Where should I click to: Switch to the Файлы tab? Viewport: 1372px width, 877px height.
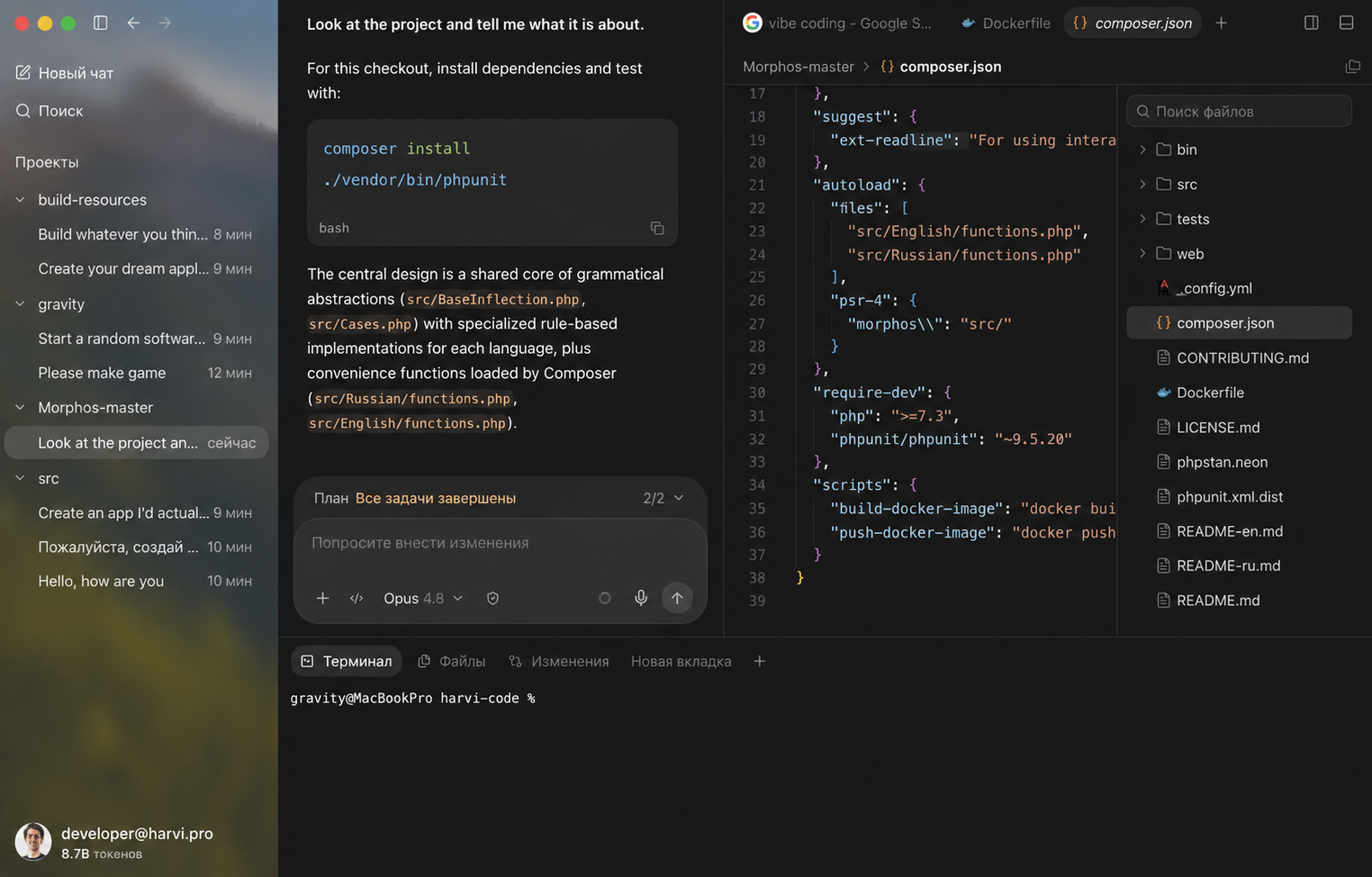pyautogui.click(x=452, y=662)
